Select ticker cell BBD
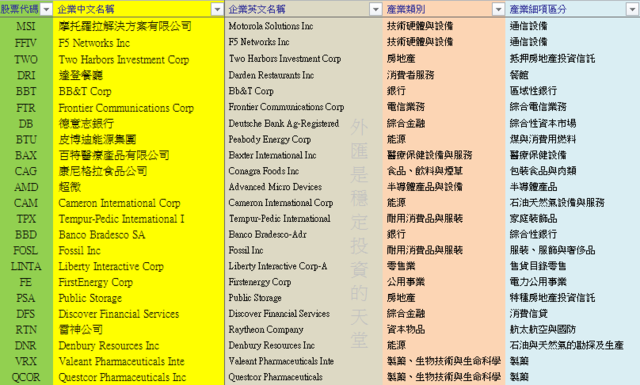This screenshot has width=640, height=385. coord(26,235)
